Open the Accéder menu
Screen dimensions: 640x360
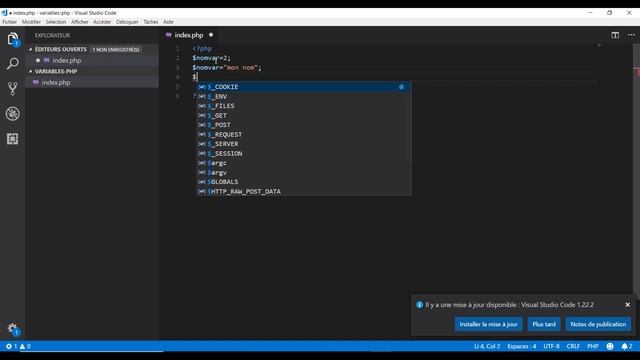click(x=102, y=22)
